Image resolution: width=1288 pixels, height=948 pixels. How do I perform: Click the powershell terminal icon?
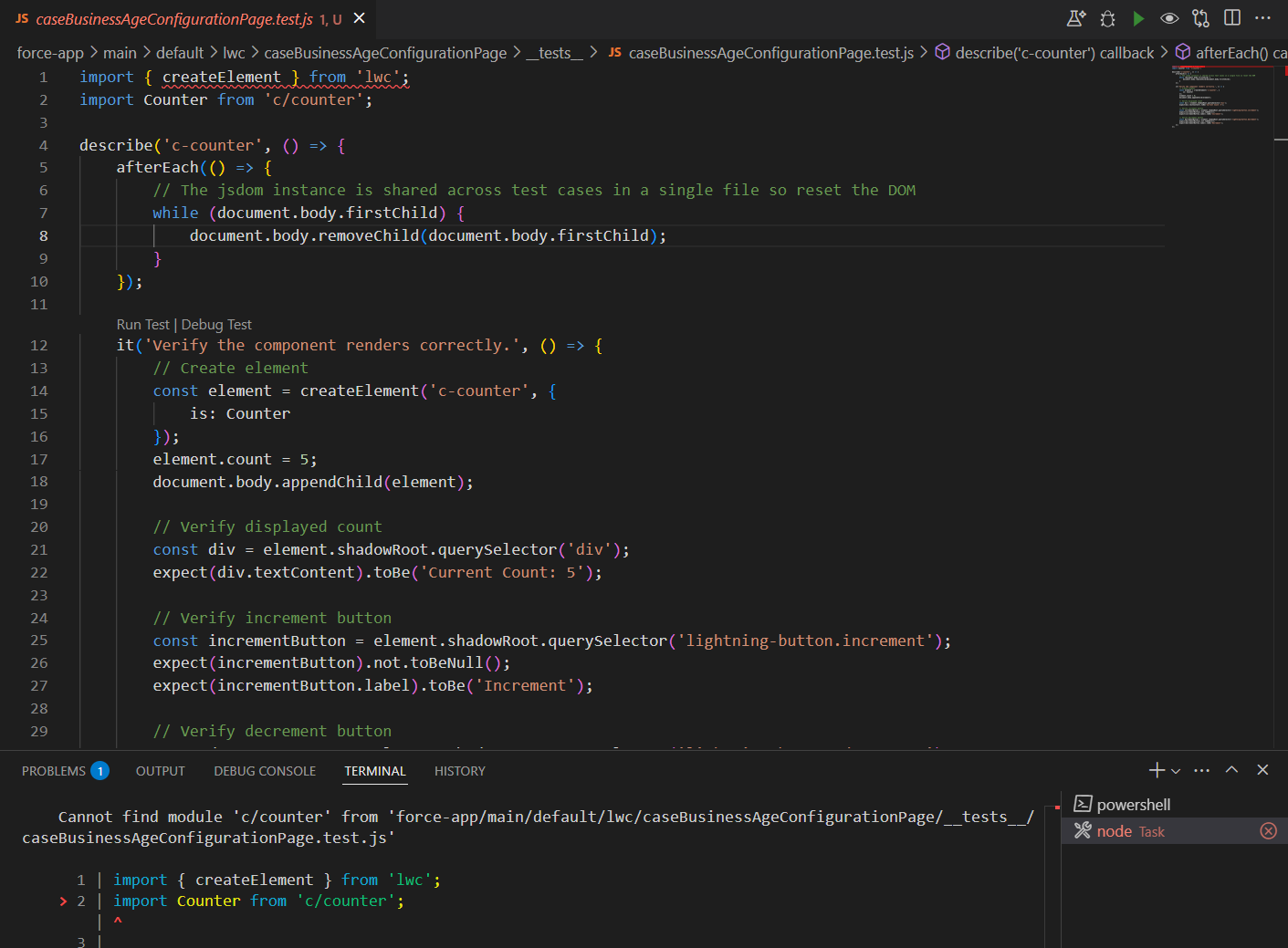(1083, 804)
